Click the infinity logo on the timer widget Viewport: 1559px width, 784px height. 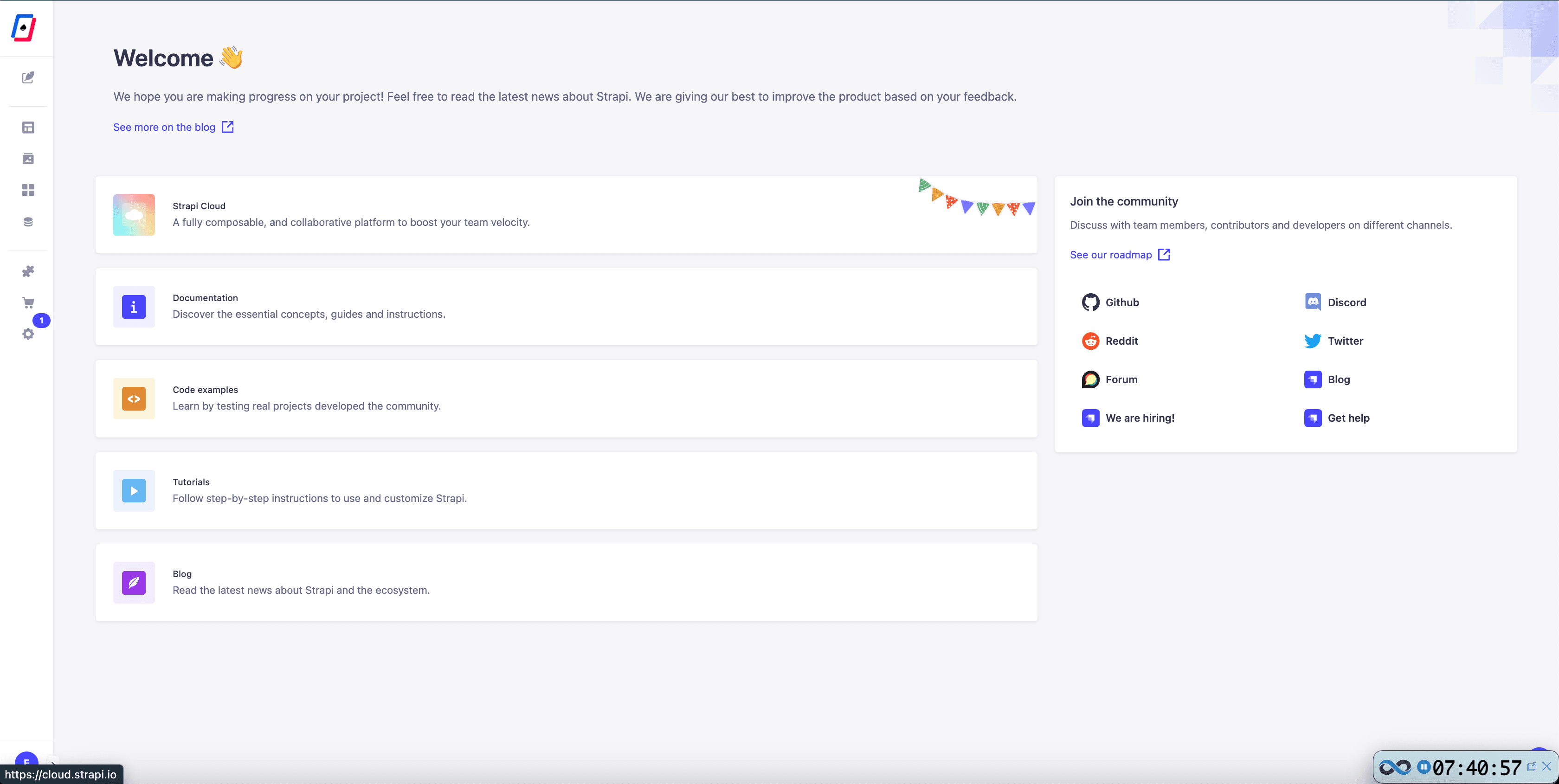(x=1395, y=768)
